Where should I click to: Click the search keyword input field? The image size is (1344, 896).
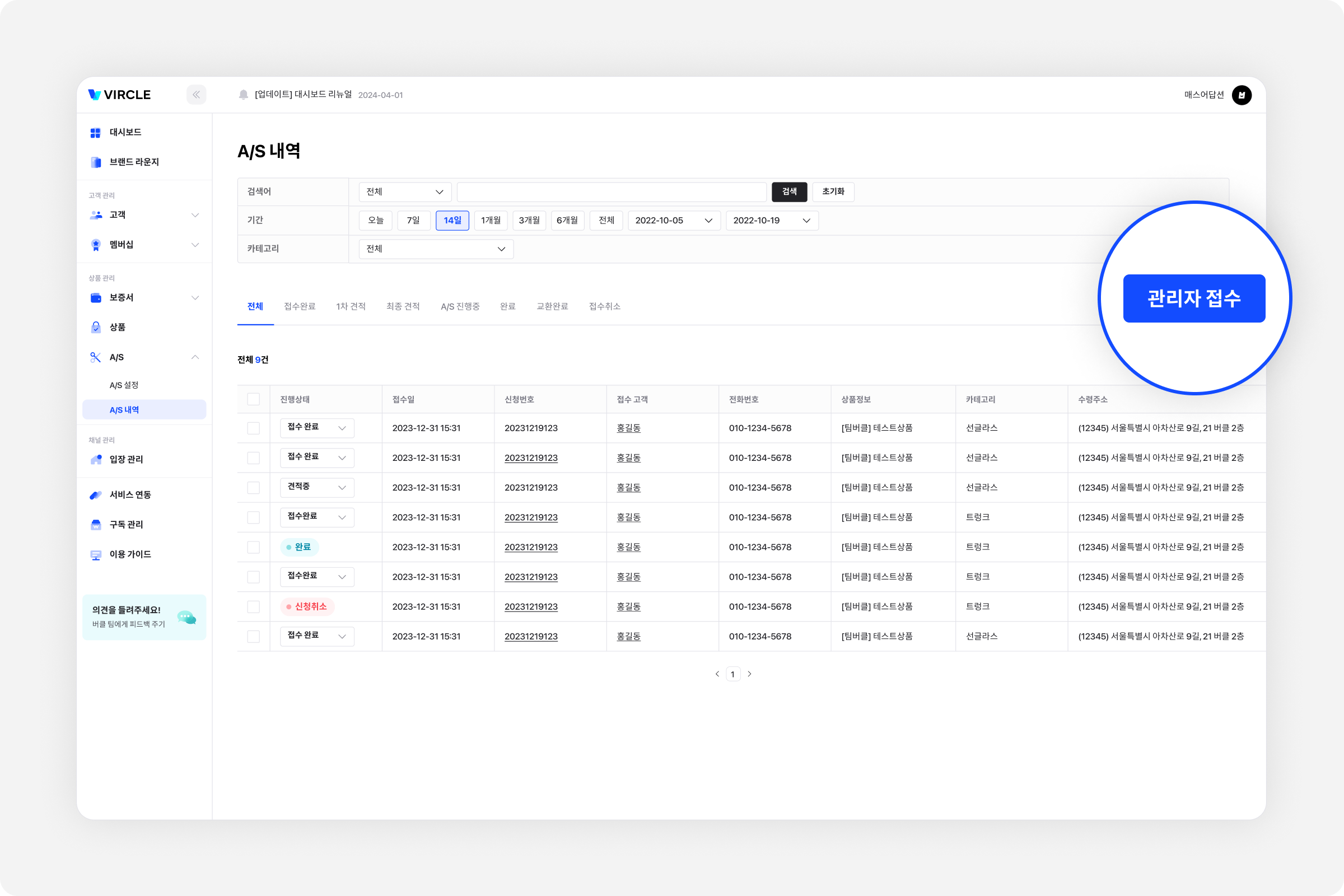(611, 192)
